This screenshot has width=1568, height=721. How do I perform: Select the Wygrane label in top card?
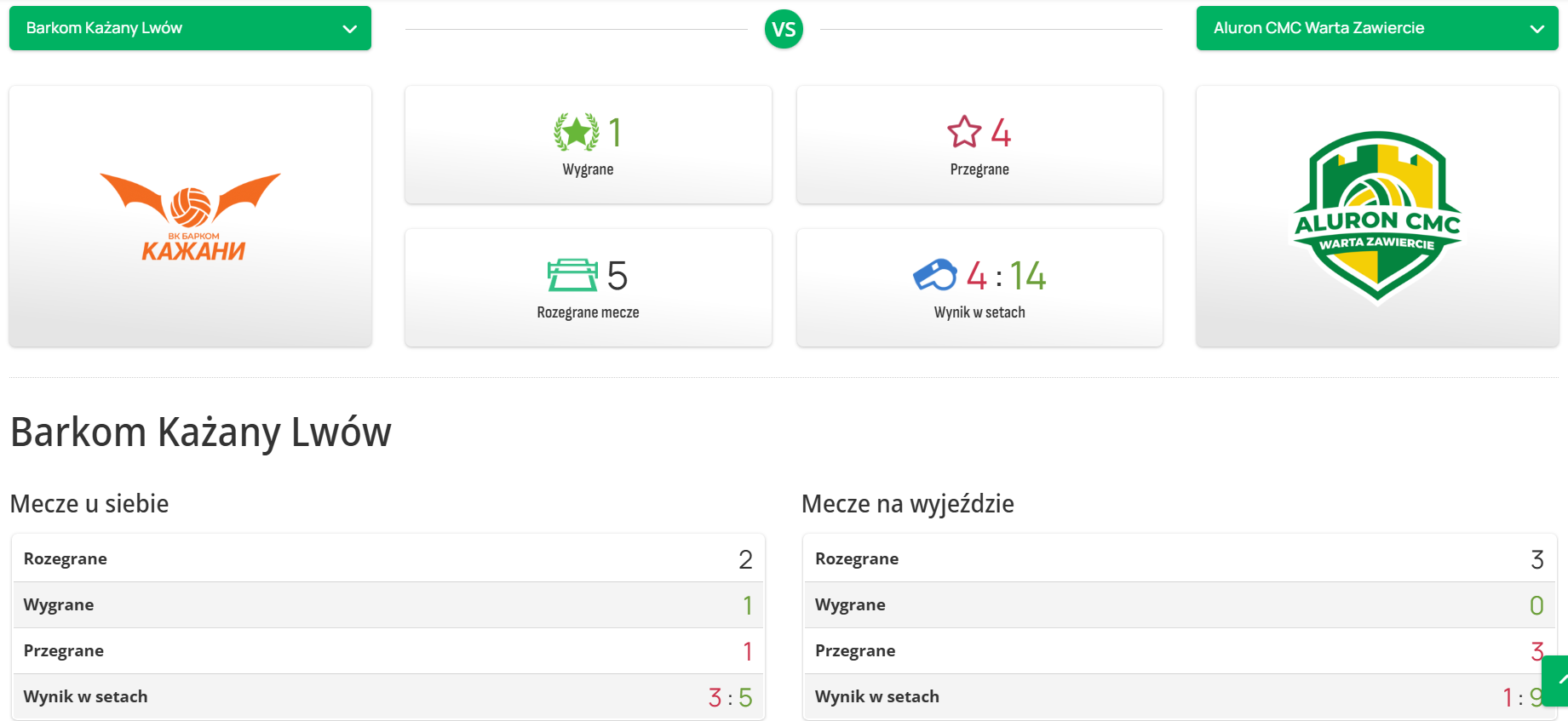point(588,169)
